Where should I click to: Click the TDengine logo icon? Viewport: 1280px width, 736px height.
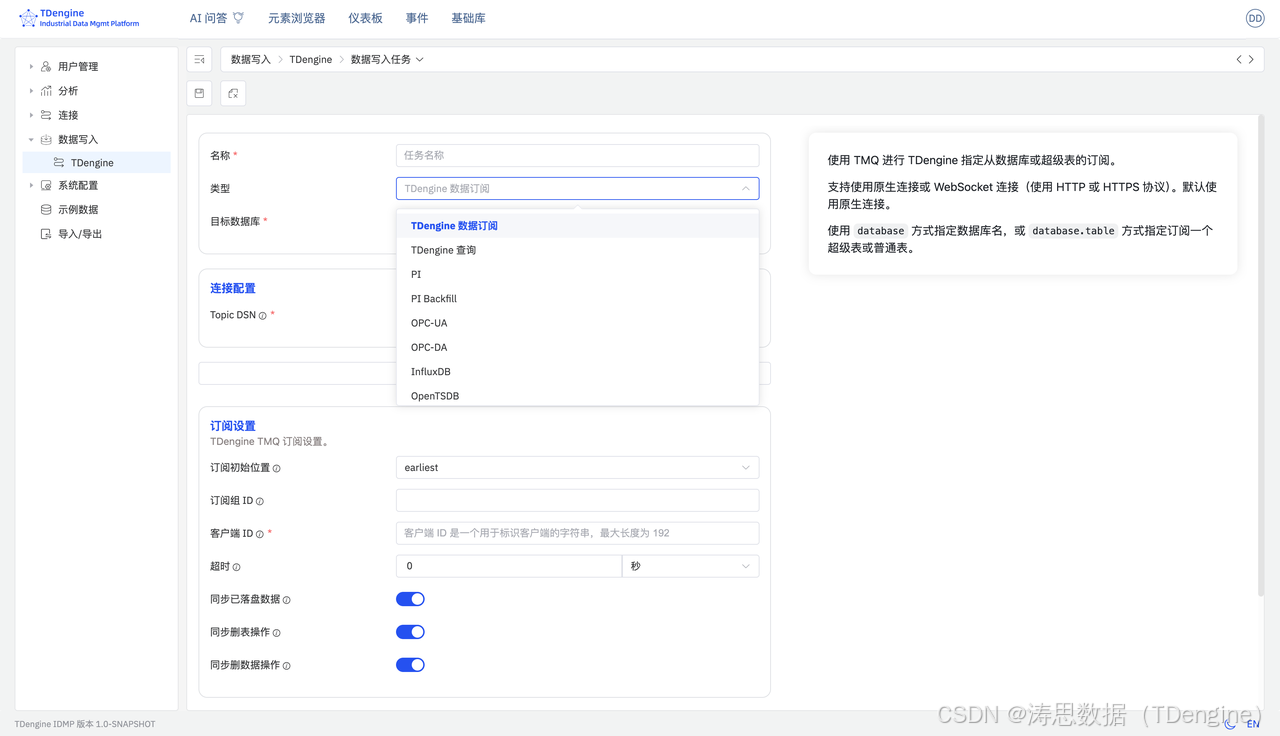click(x=28, y=18)
